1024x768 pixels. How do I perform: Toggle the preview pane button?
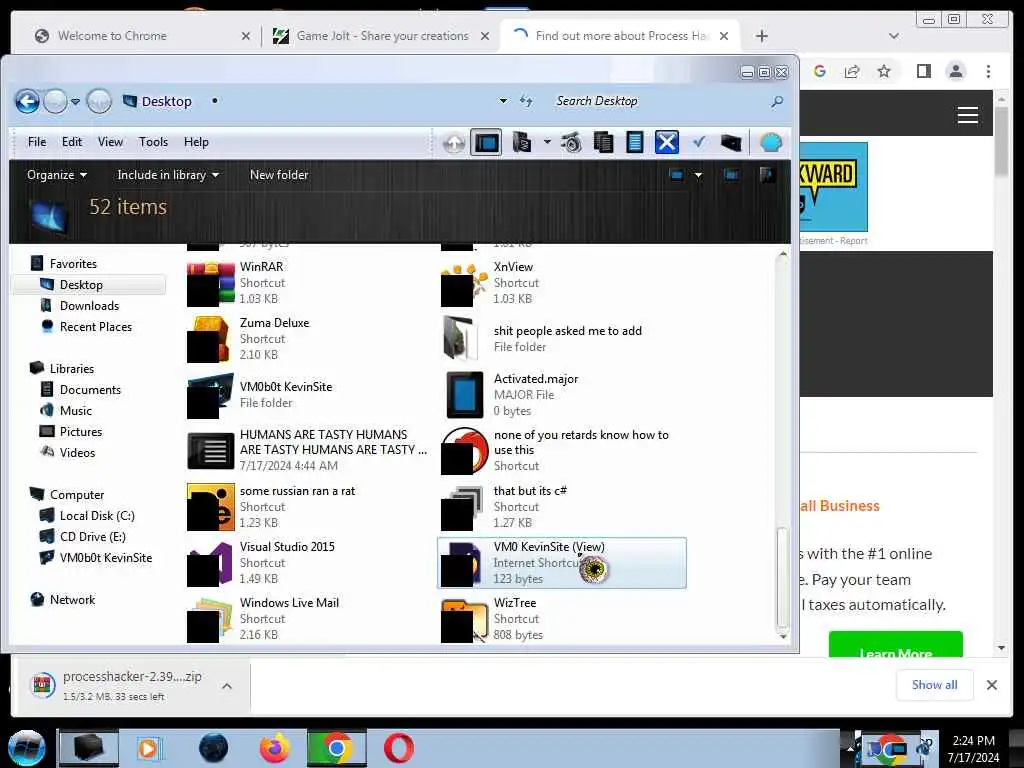coord(731,175)
